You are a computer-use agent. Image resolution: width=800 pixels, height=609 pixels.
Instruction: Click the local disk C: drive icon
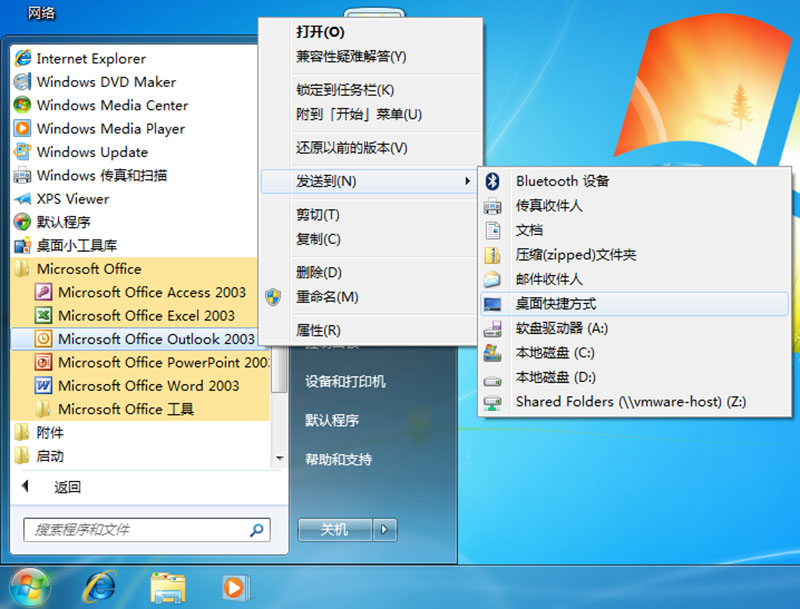point(492,353)
